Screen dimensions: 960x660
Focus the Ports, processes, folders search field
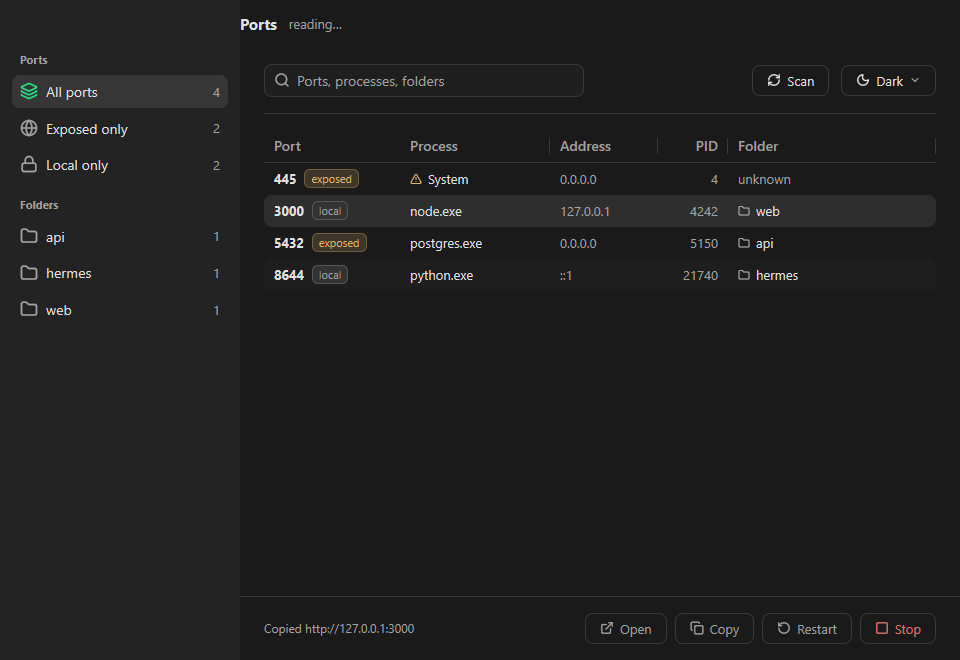point(424,81)
